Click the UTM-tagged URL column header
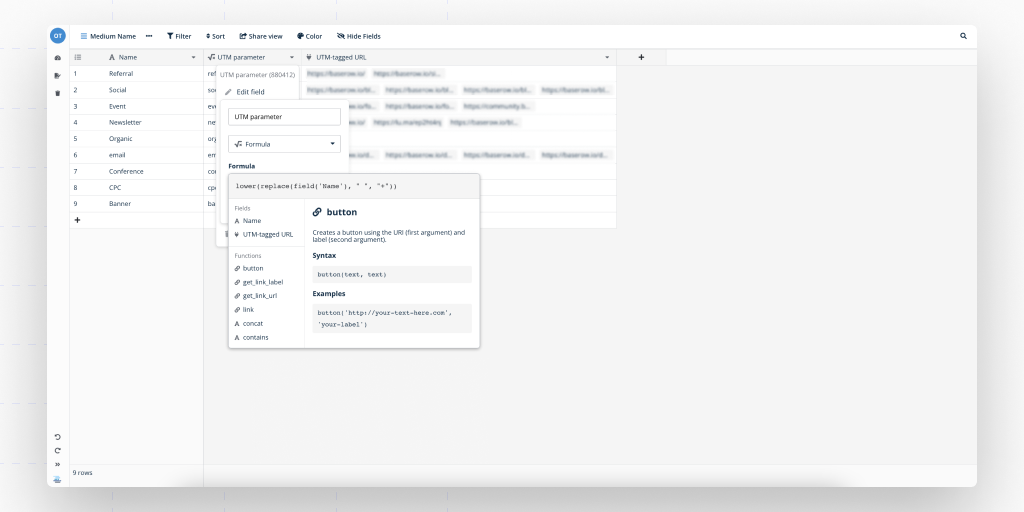The image size is (1024, 512). pos(458,57)
